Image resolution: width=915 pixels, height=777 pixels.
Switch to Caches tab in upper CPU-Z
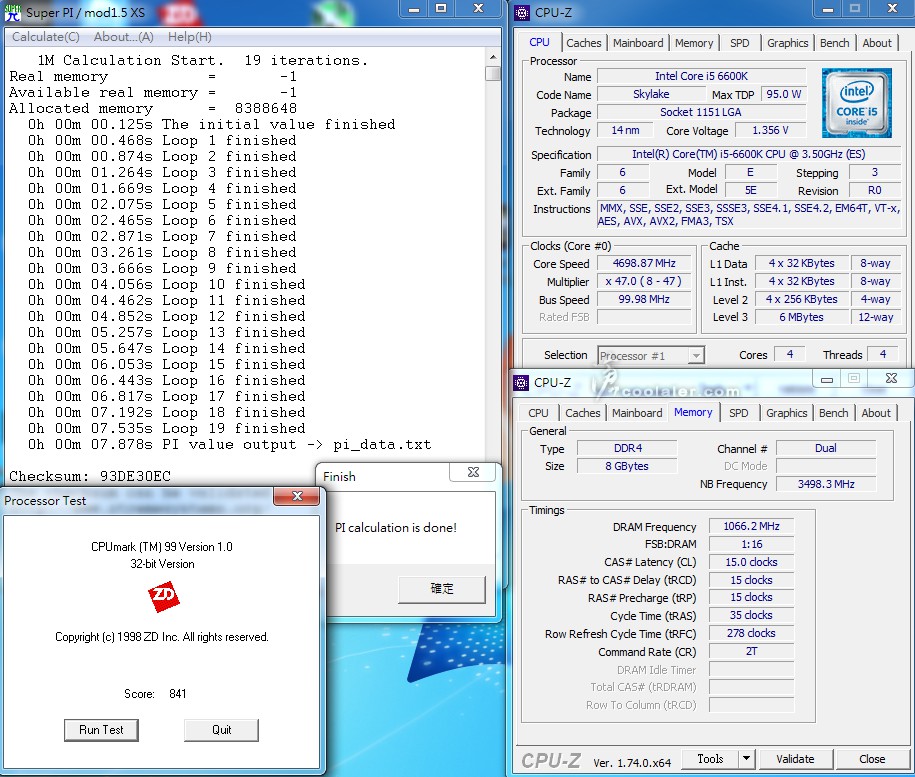point(584,43)
